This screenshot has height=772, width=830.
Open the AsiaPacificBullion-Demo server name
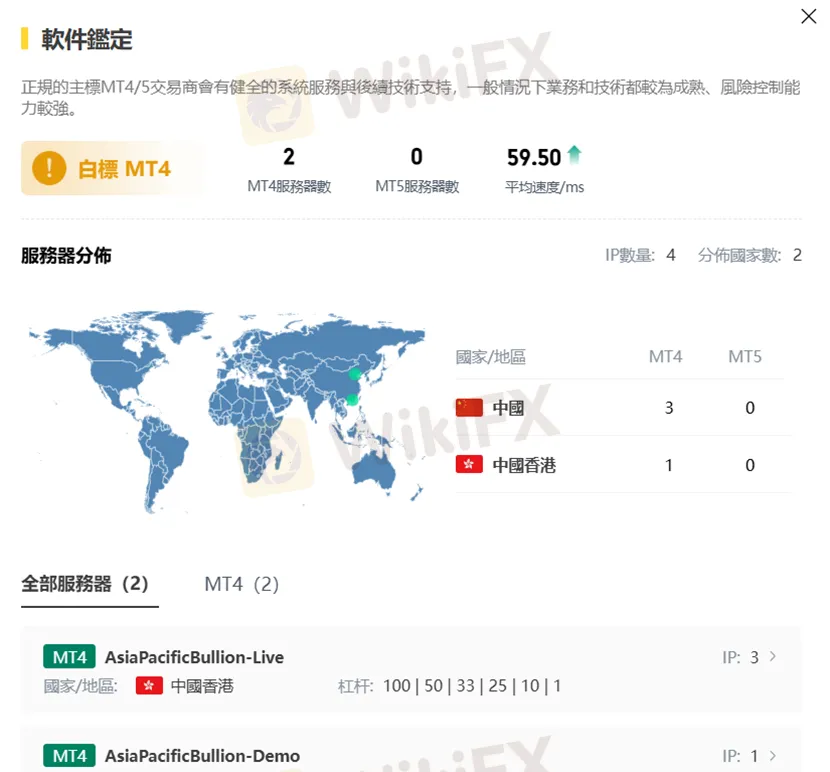(x=202, y=756)
